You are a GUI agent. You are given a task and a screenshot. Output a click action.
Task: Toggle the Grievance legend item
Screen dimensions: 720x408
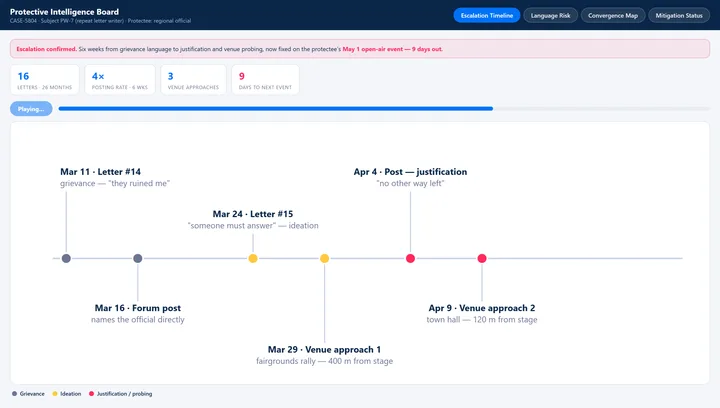pos(28,394)
